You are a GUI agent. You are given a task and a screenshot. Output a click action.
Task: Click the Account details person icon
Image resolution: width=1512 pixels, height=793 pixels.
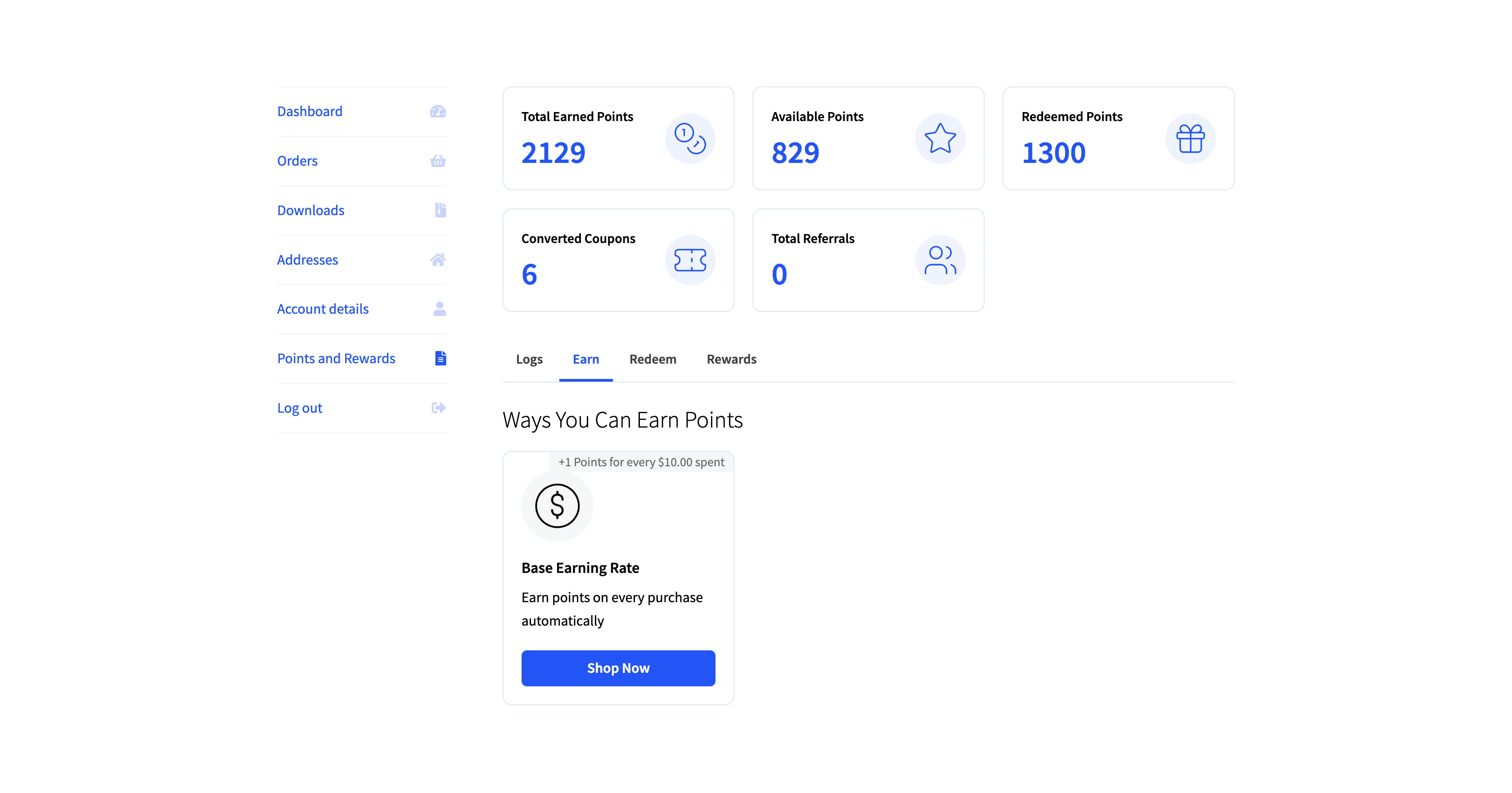pos(439,309)
